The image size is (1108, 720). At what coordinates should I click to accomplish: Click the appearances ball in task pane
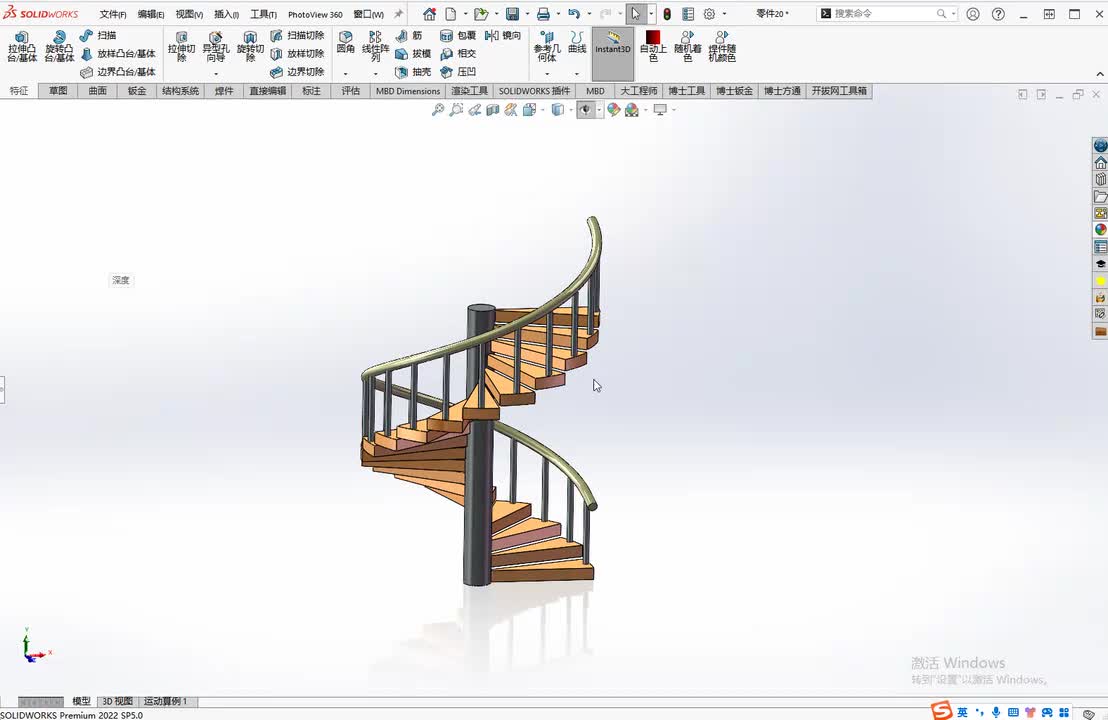coord(1100,229)
